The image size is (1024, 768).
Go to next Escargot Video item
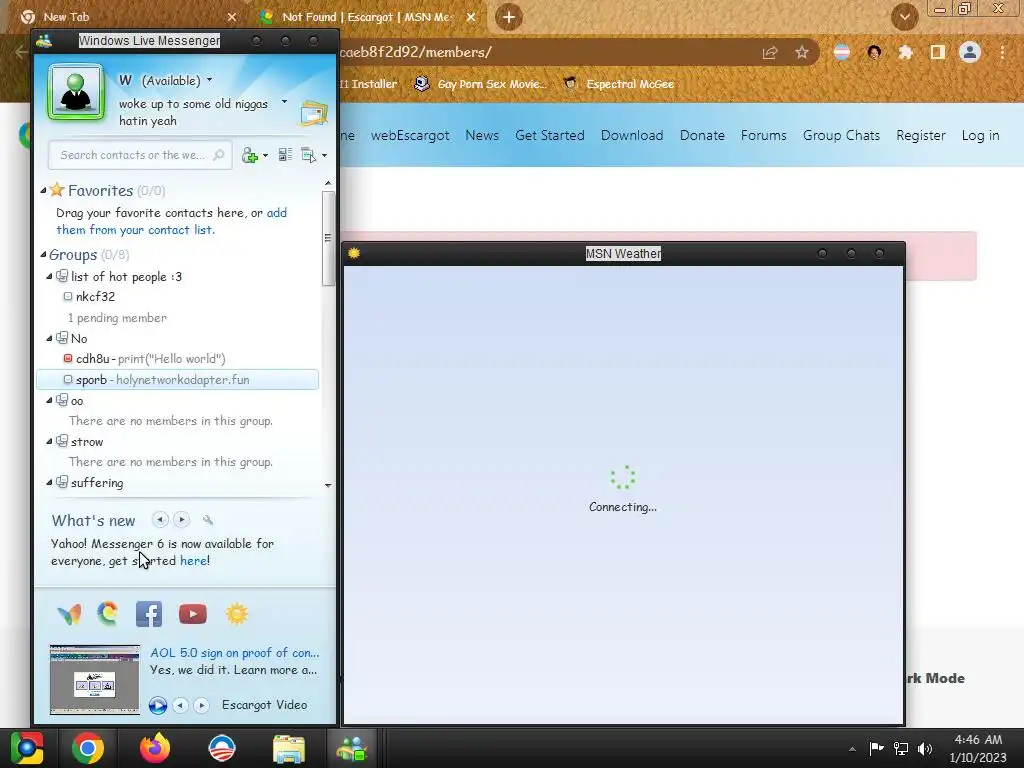(x=201, y=705)
